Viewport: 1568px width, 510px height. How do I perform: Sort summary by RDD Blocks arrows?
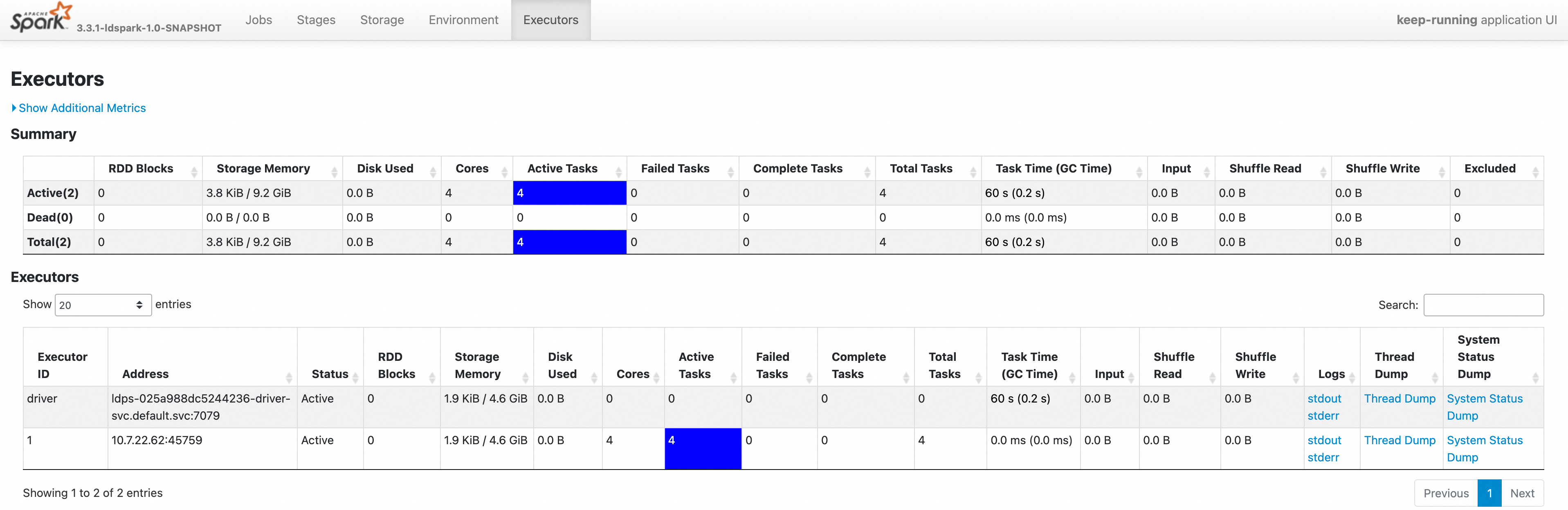coord(194,172)
